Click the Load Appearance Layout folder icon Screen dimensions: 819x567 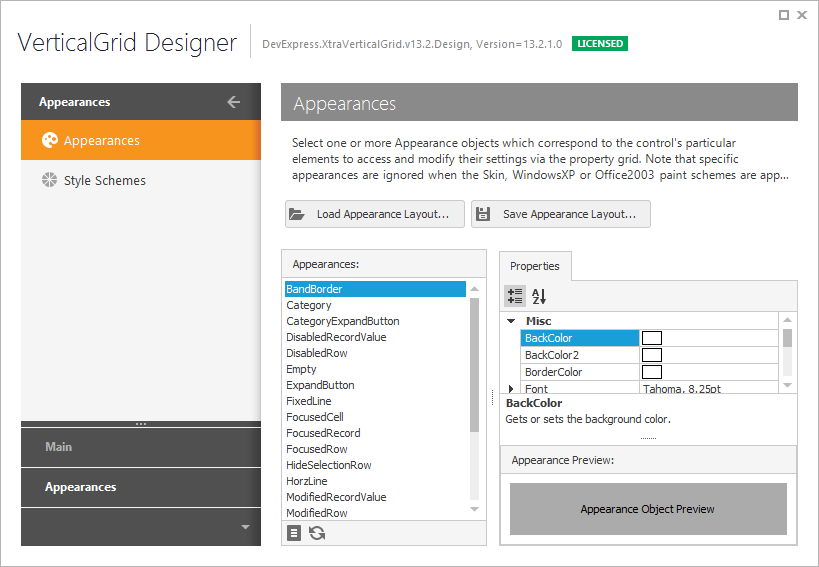pos(297,214)
